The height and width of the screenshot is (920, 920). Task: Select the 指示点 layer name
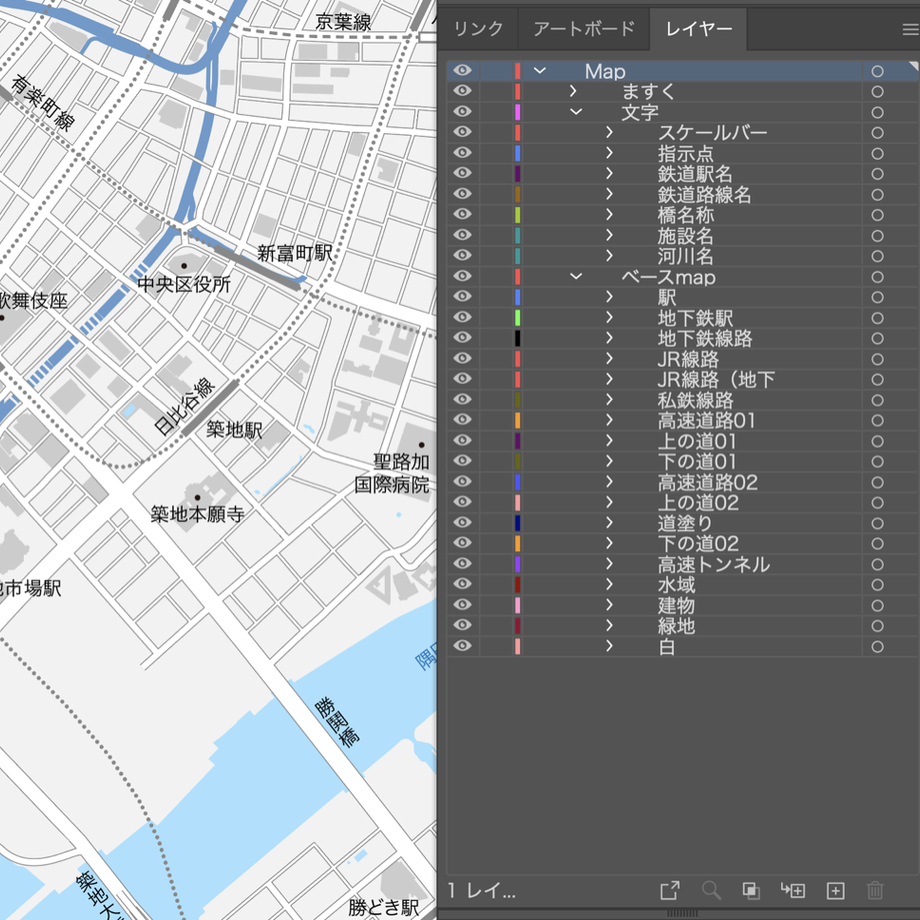(685, 153)
